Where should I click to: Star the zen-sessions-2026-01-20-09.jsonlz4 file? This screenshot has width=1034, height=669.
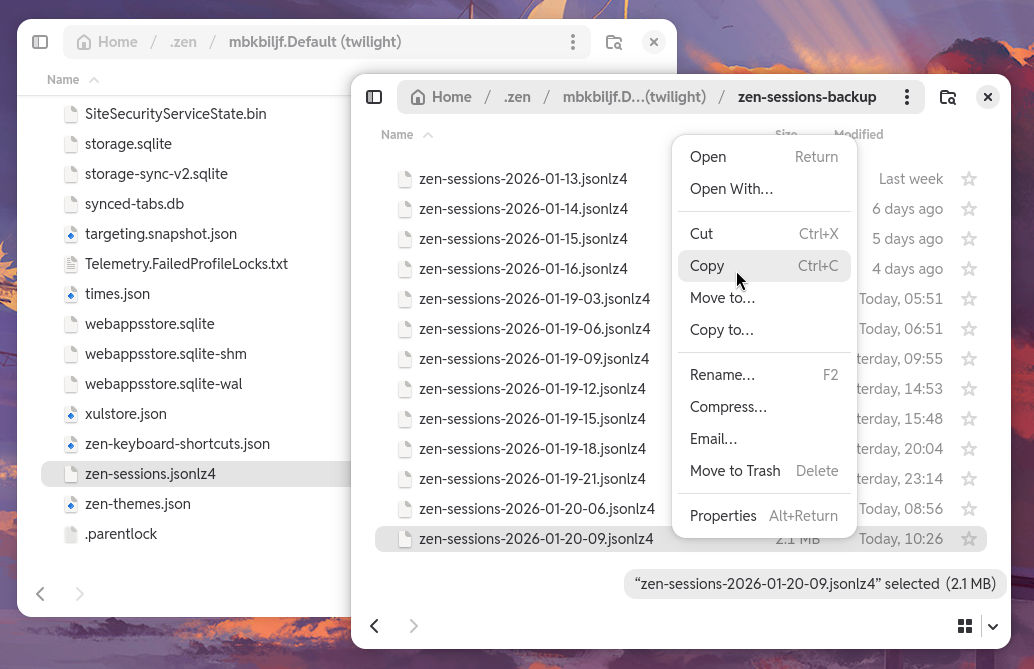click(x=968, y=538)
